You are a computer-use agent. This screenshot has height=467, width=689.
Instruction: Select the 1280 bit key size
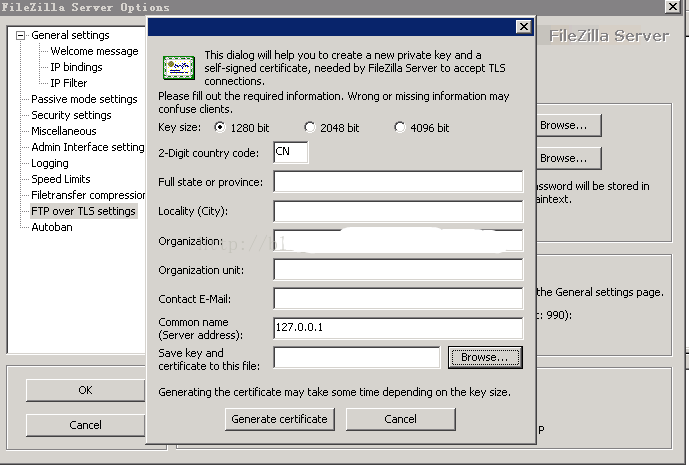tap(220, 127)
